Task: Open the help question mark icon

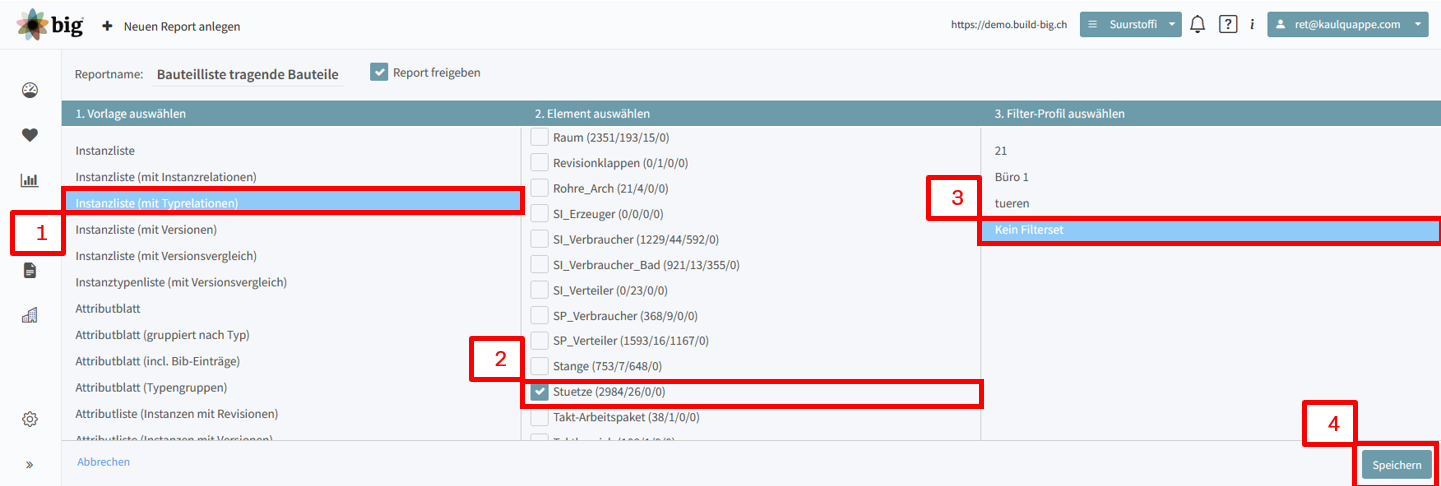Action: tap(1228, 24)
